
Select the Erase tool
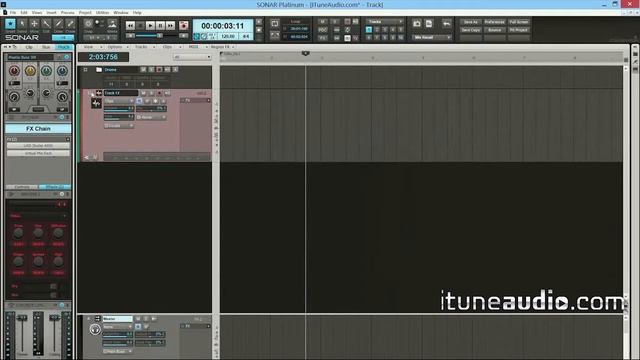pos(70,24)
